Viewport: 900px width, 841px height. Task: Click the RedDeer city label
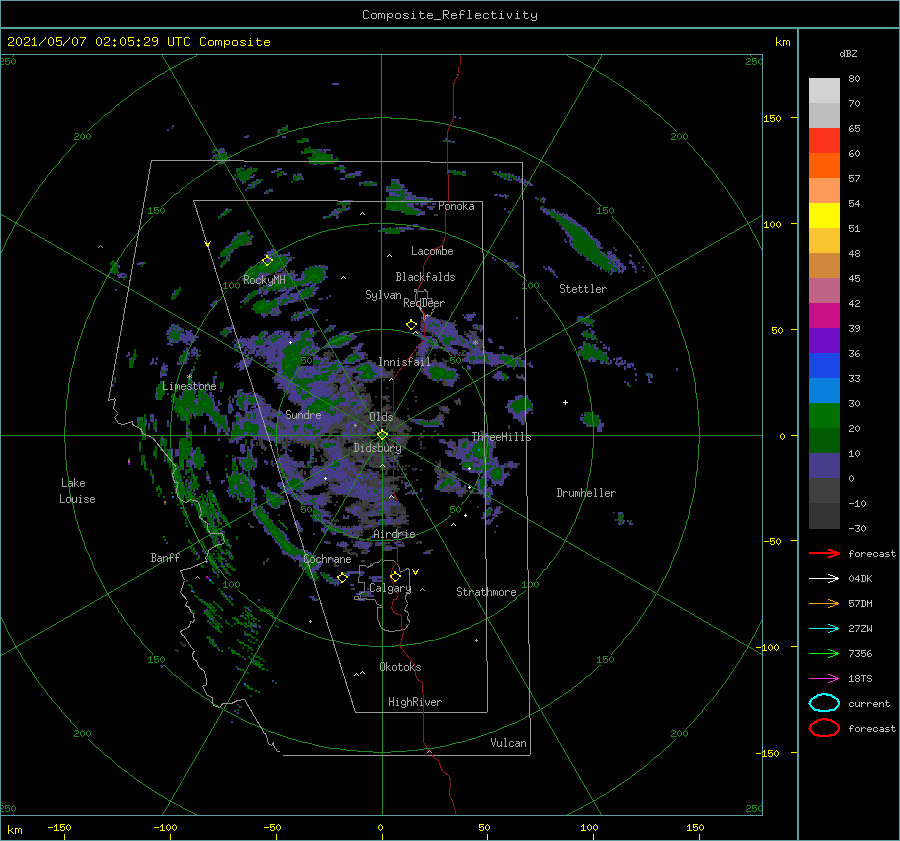tap(424, 303)
